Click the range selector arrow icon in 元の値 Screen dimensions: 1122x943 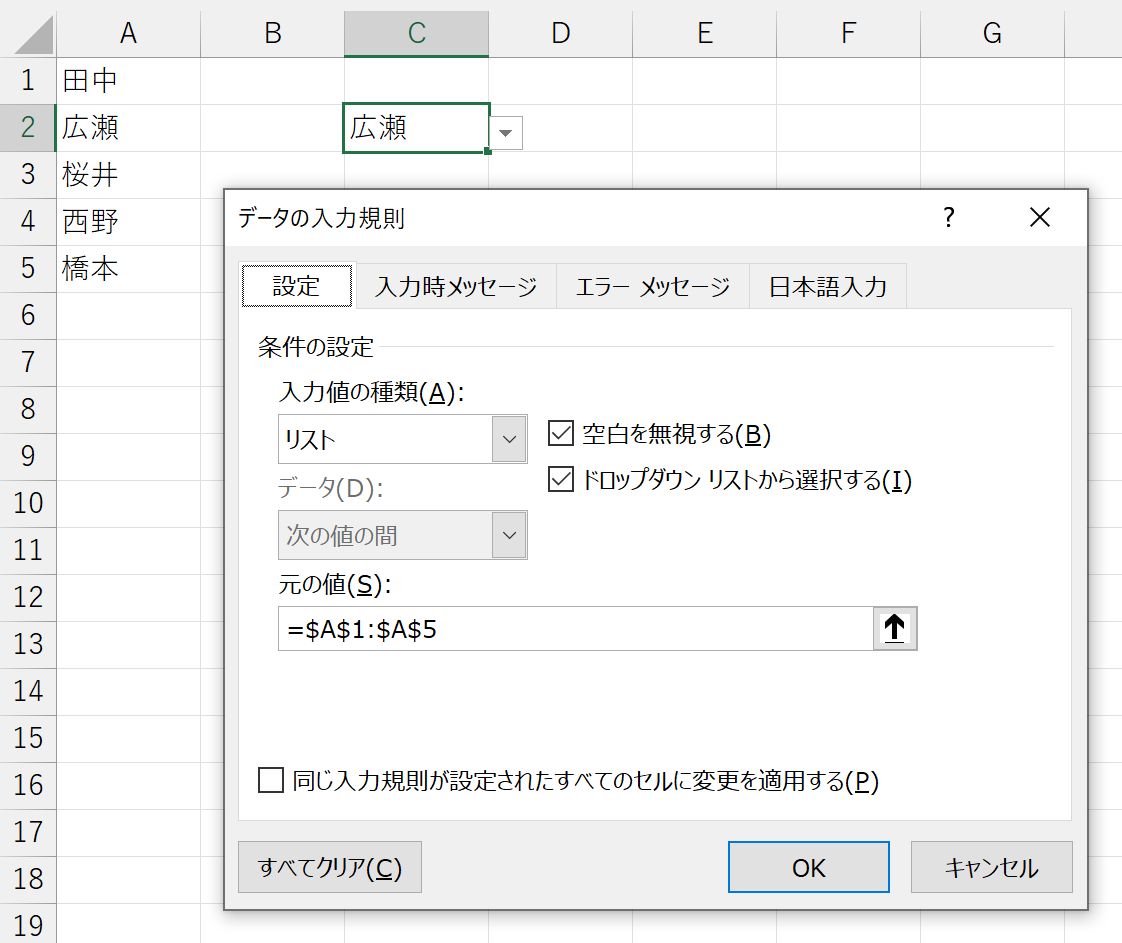tap(895, 629)
